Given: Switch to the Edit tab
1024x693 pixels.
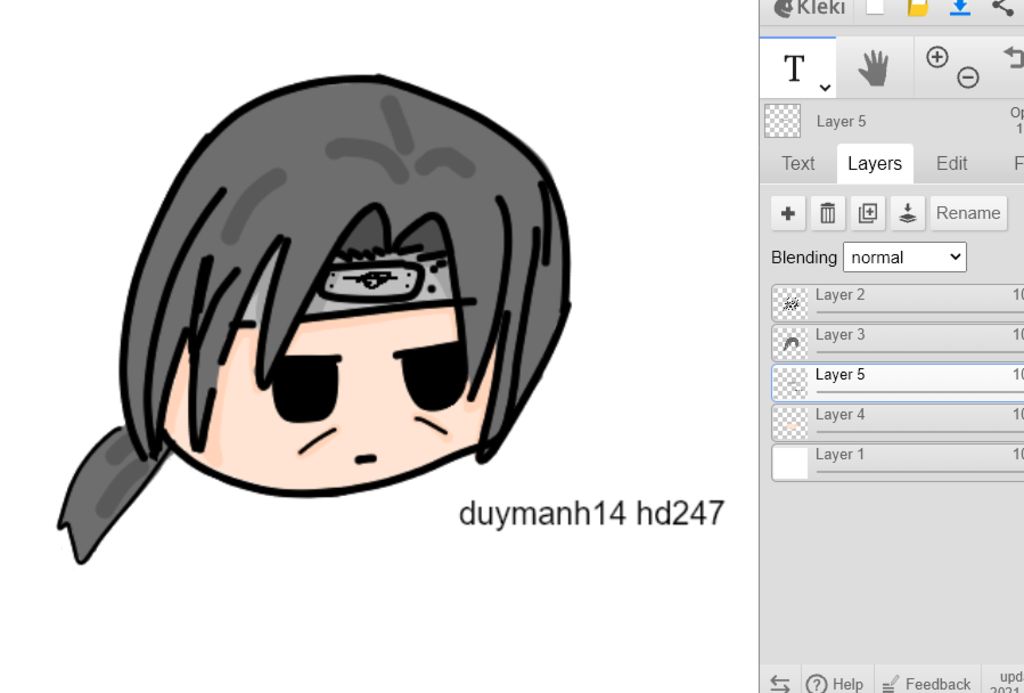Looking at the screenshot, I should (x=952, y=163).
